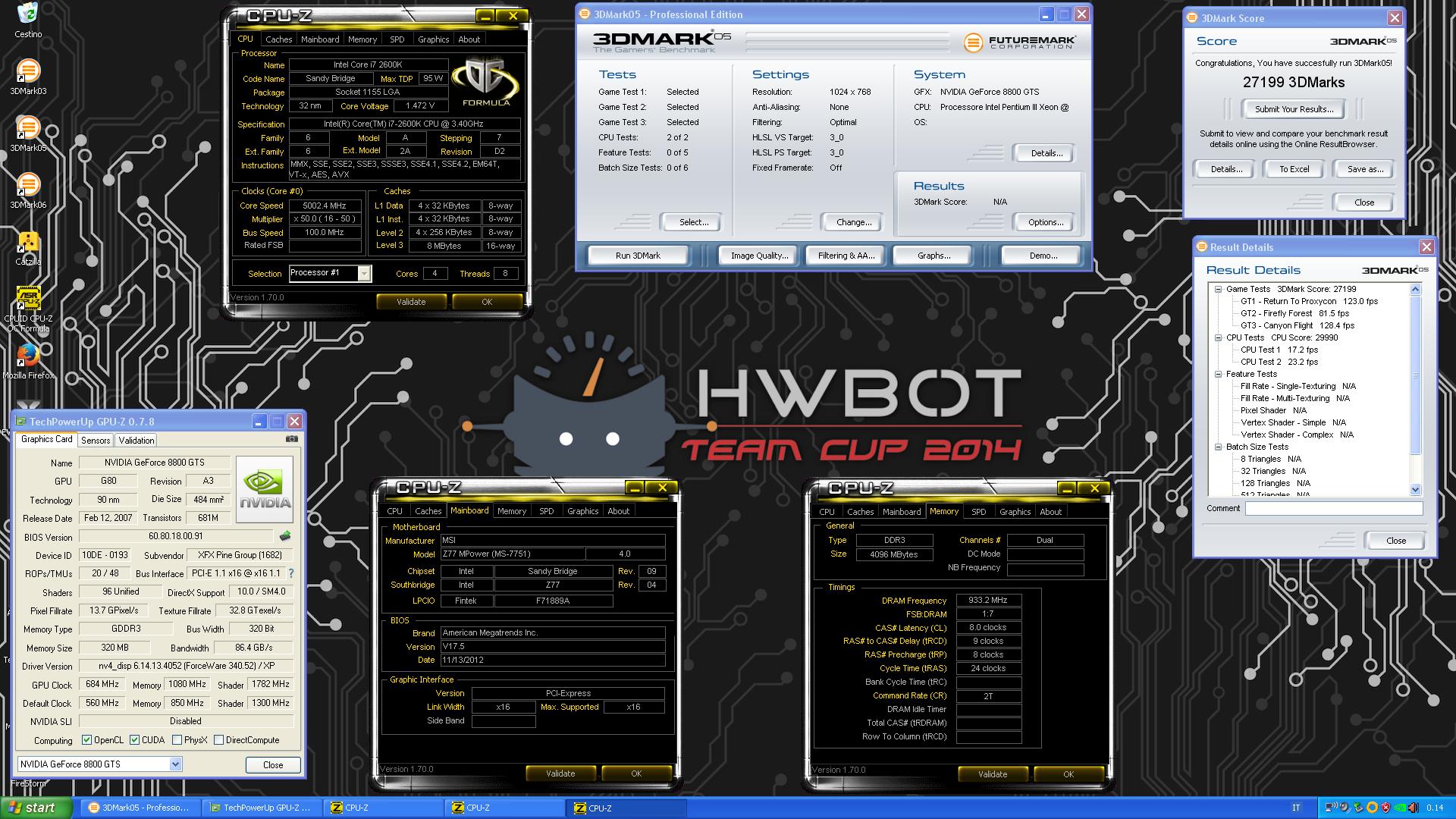Open the GPU selection dropdown in GPU-Z
Image resolution: width=1456 pixels, height=819 pixels.
coord(175,764)
